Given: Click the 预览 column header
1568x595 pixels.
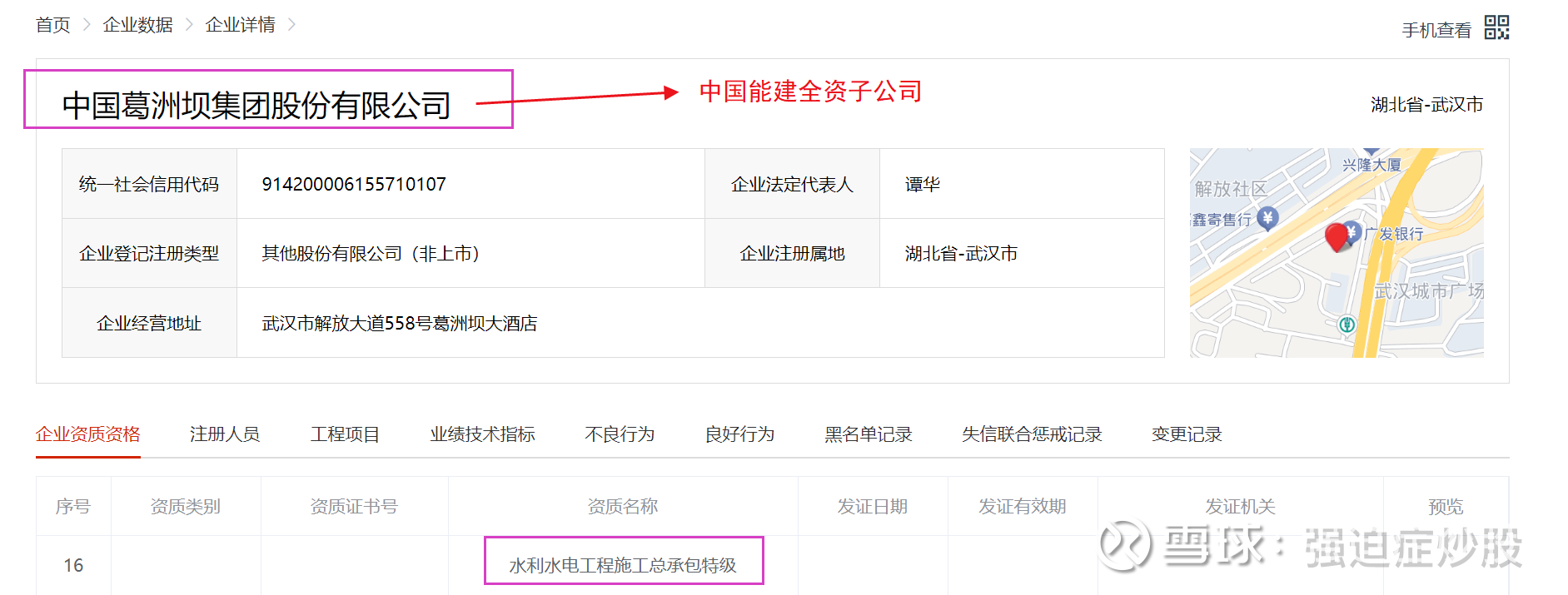Looking at the screenshot, I should [1446, 506].
